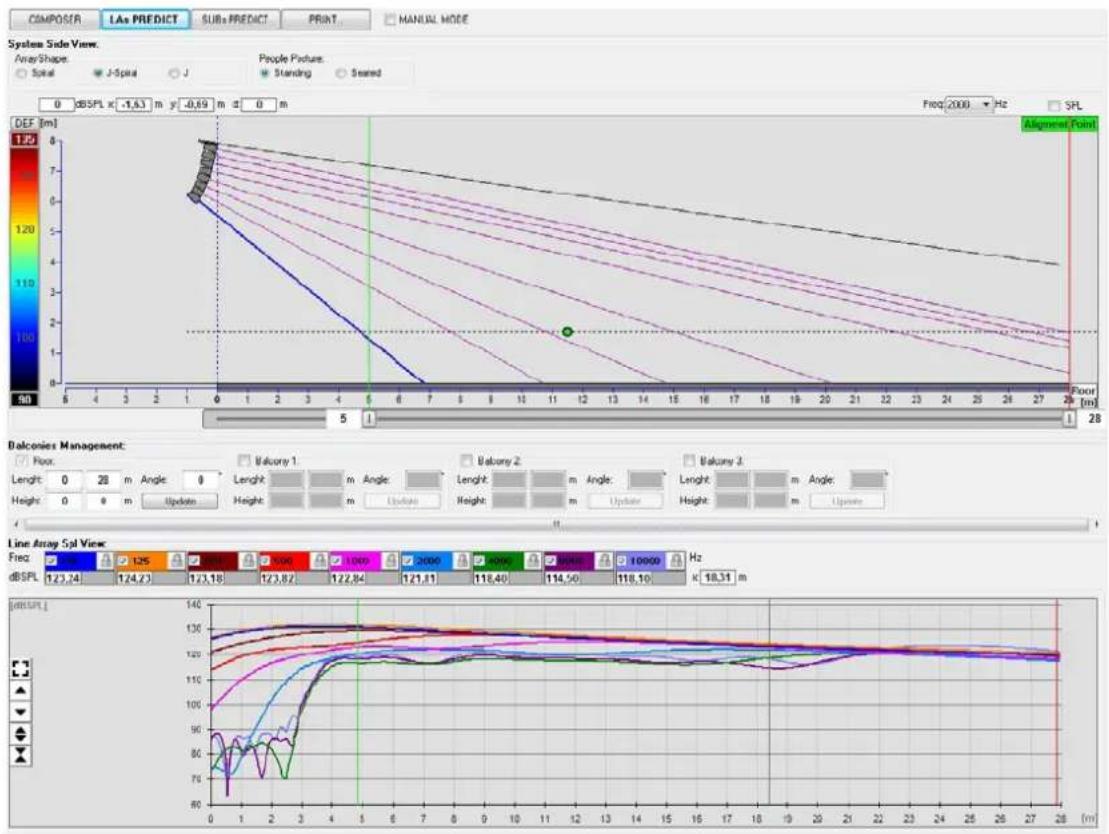Lock the green 4000 Hz frequency curve

534,561
